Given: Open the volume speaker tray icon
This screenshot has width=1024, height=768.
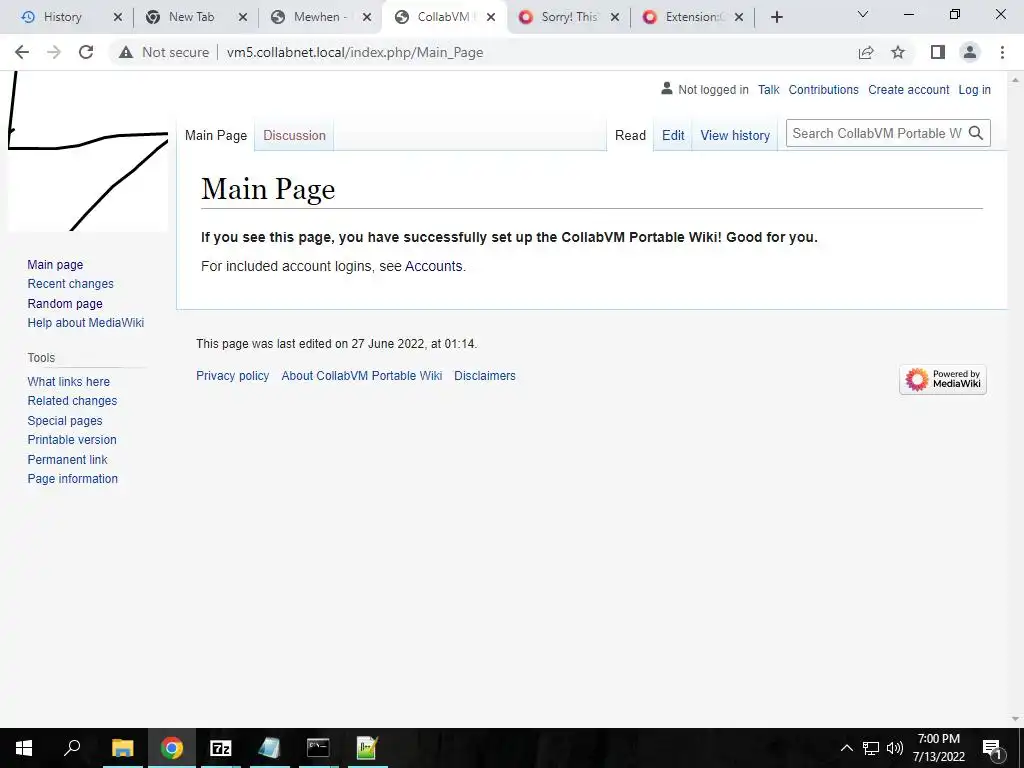Looking at the screenshot, I should pyautogui.click(x=895, y=748).
